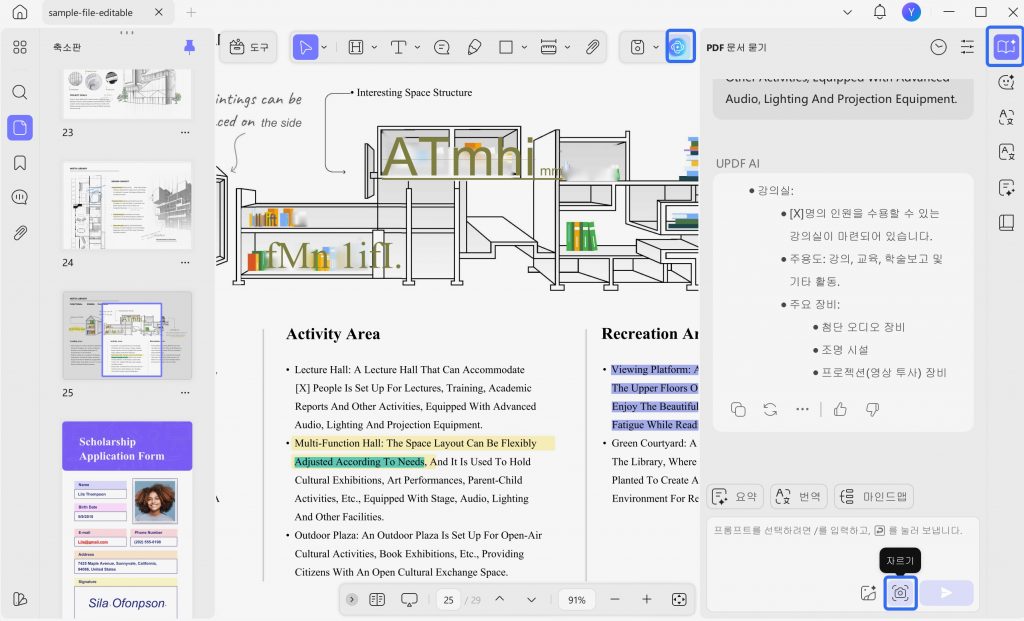Open the tab list dropdown in the title bar
Image resolution: width=1024 pixels, height=621 pixels.
(x=848, y=12)
